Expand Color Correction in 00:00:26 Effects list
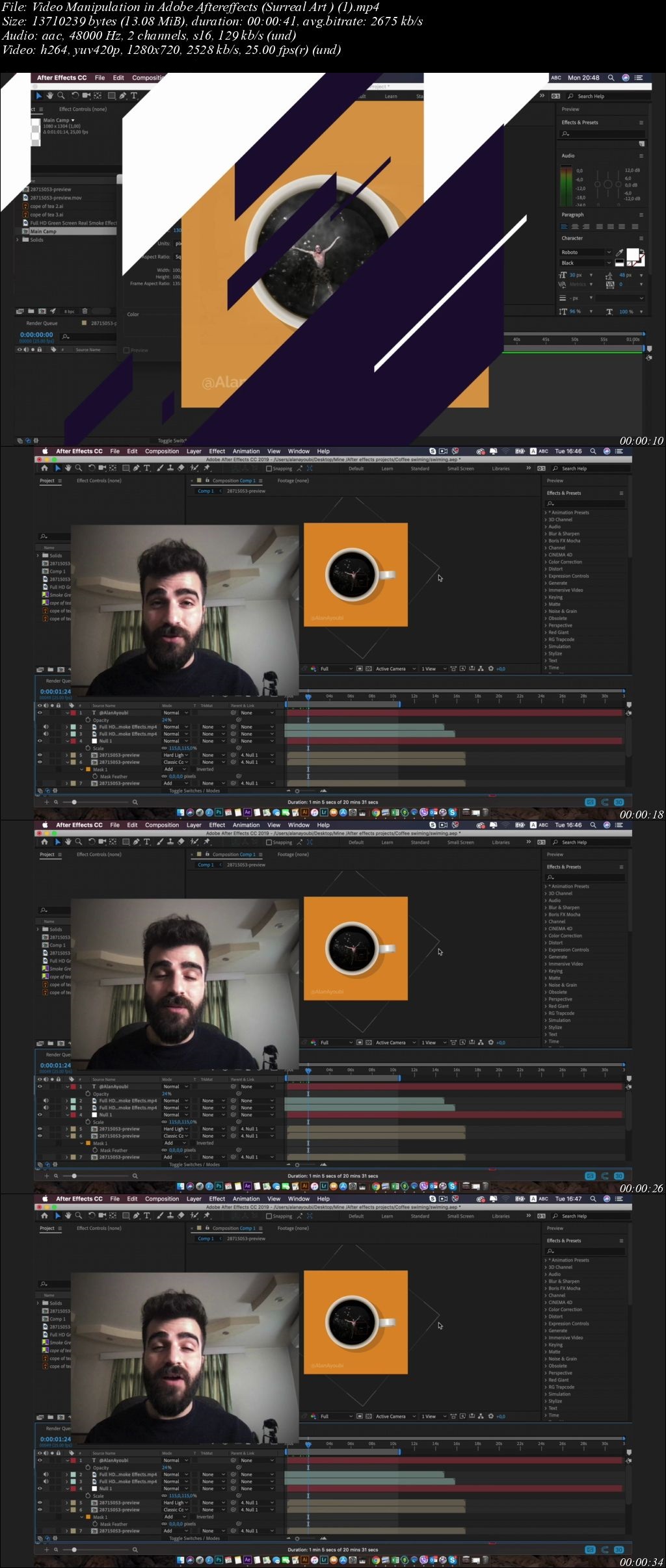Image resolution: width=666 pixels, height=1568 pixels. 546,935
